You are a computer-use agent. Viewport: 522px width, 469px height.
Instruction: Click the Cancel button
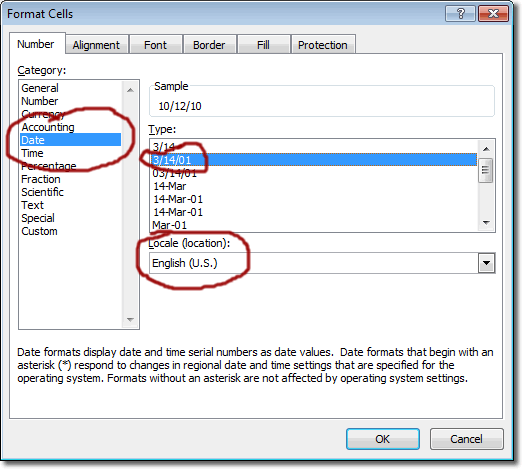tap(466, 439)
